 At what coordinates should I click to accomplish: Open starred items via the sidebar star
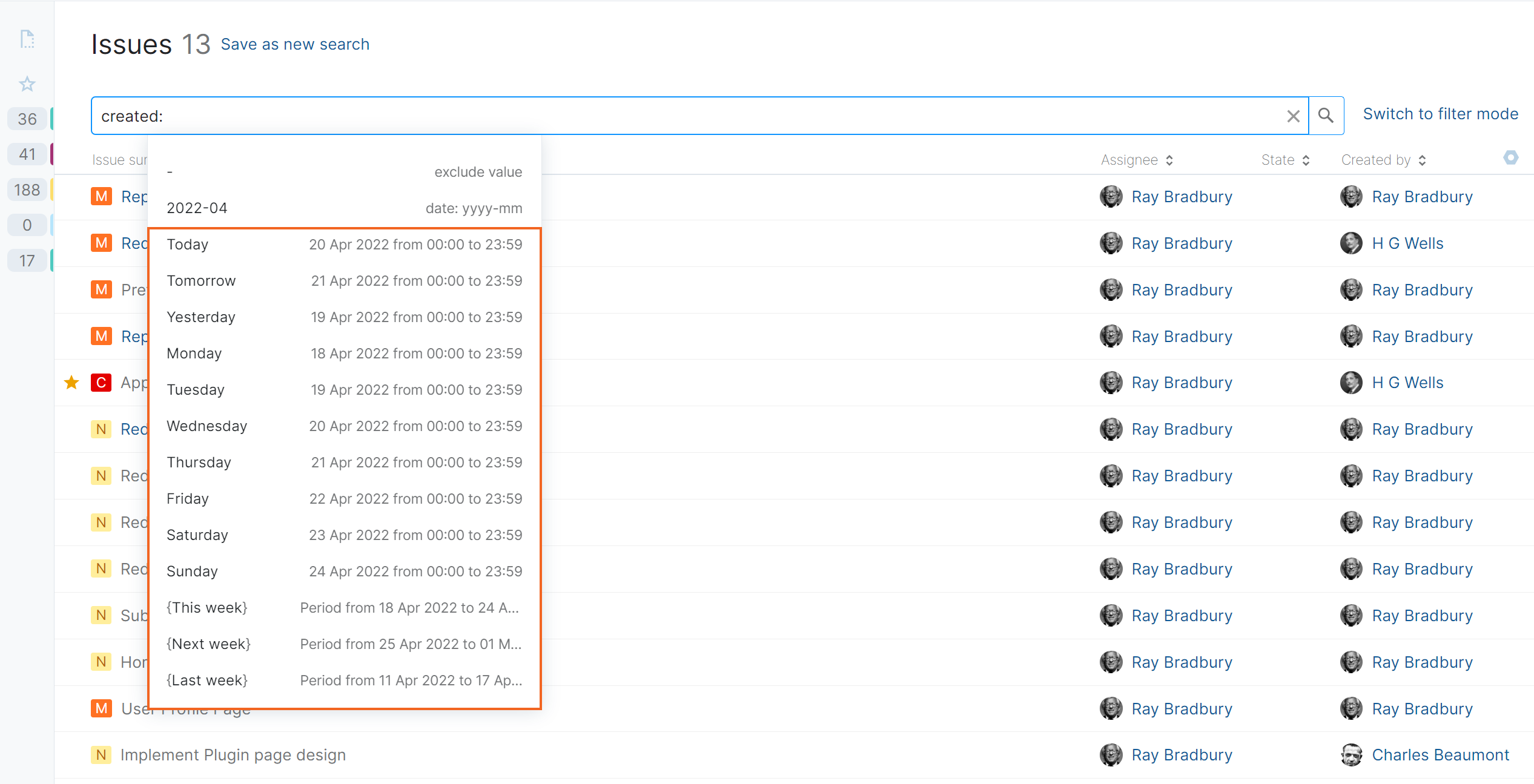coord(27,84)
